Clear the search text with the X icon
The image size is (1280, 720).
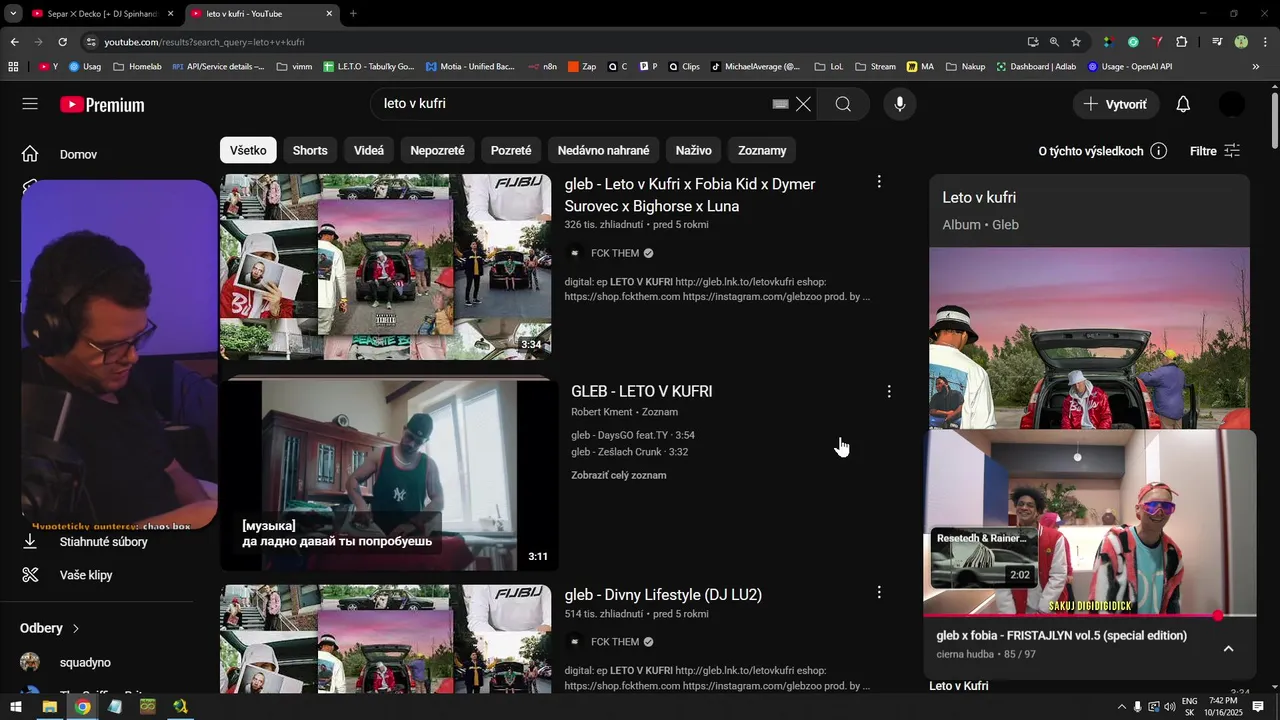[803, 104]
